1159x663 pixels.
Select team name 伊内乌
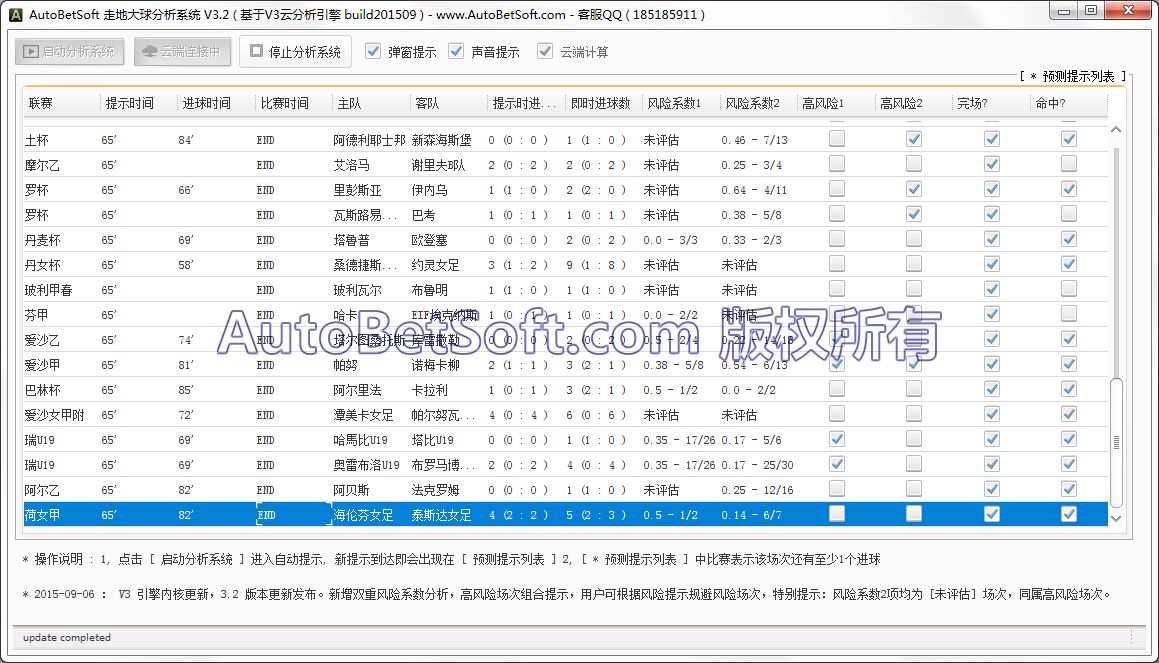(x=429, y=190)
